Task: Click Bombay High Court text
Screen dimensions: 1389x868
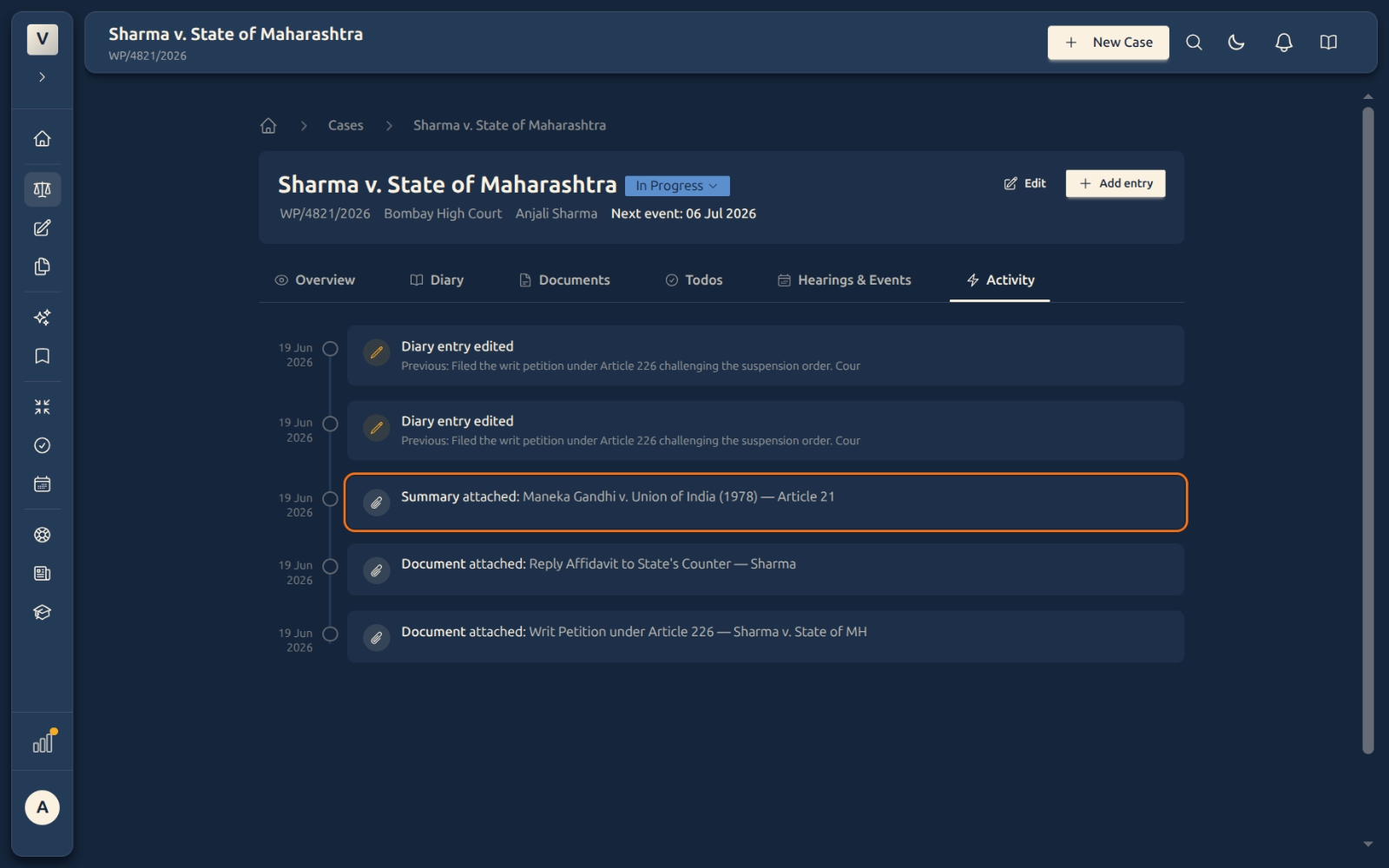Action: 443,214
